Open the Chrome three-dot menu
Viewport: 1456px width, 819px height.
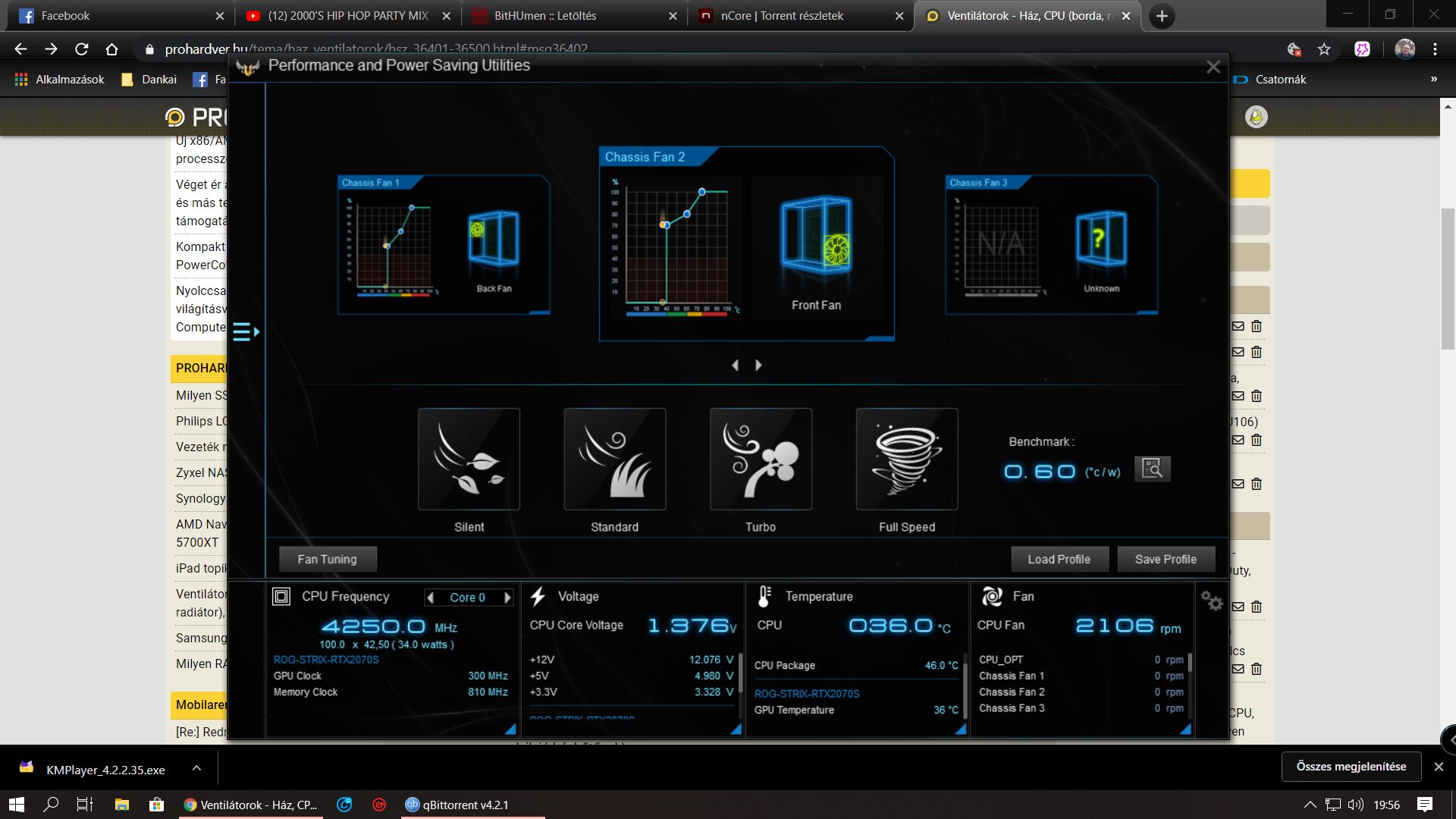click(x=1435, y=49)
